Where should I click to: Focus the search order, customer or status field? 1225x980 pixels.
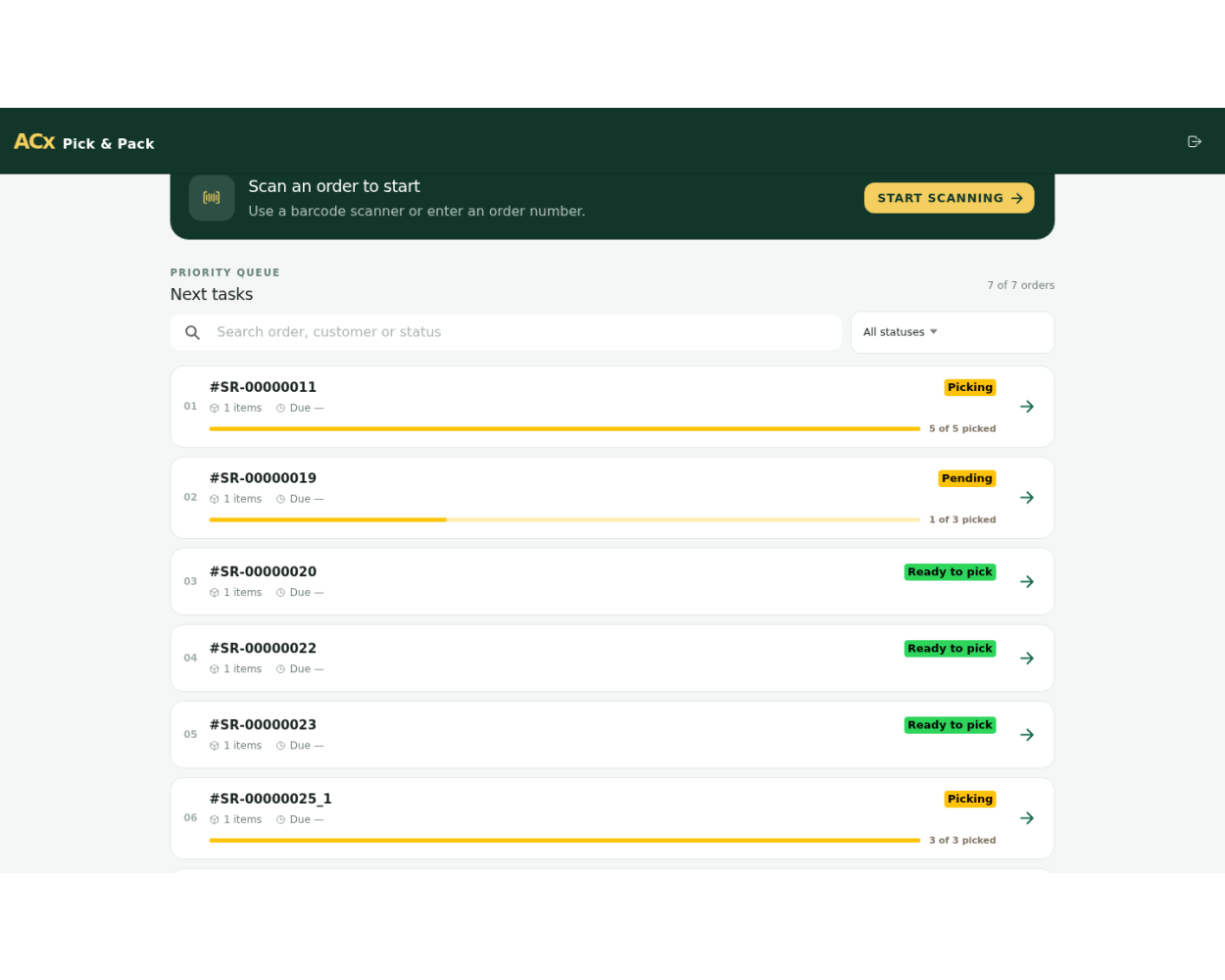507,332
